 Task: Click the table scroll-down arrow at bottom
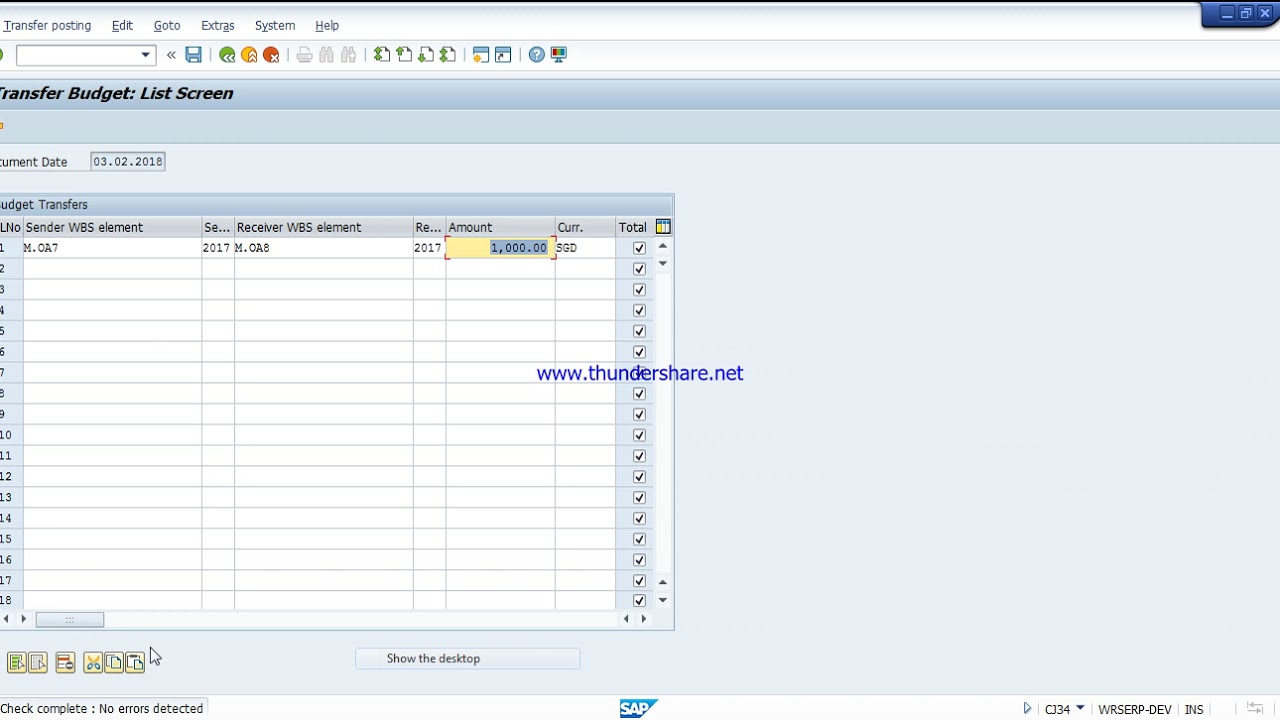662,600
